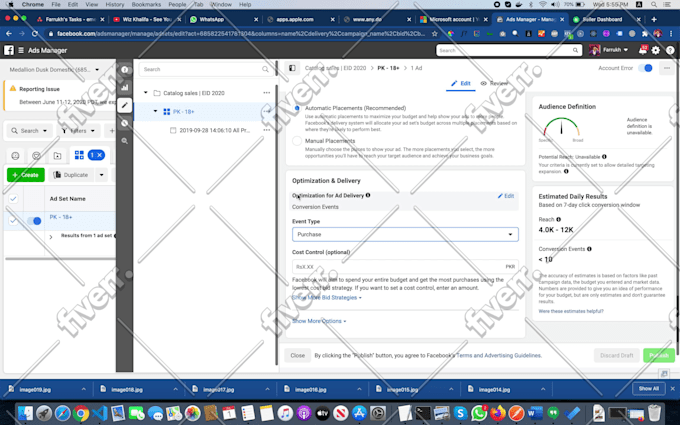Open the Duplicate dropdown arrow
Screen dimensions: 680x425
tap(101, 175)
